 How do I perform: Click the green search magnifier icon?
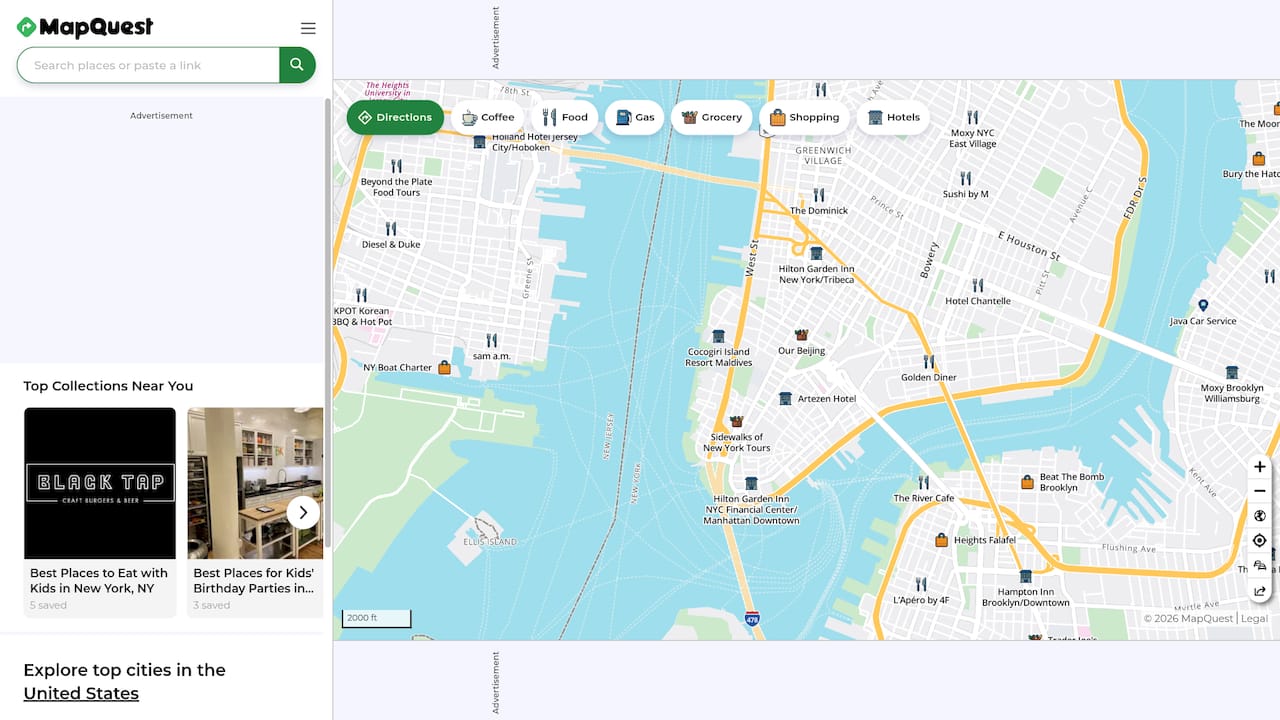coord(297,64)
